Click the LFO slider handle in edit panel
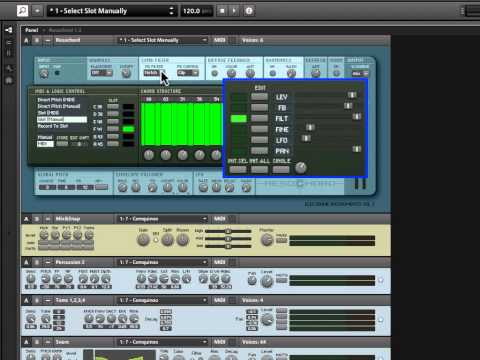 click(306, 138)
